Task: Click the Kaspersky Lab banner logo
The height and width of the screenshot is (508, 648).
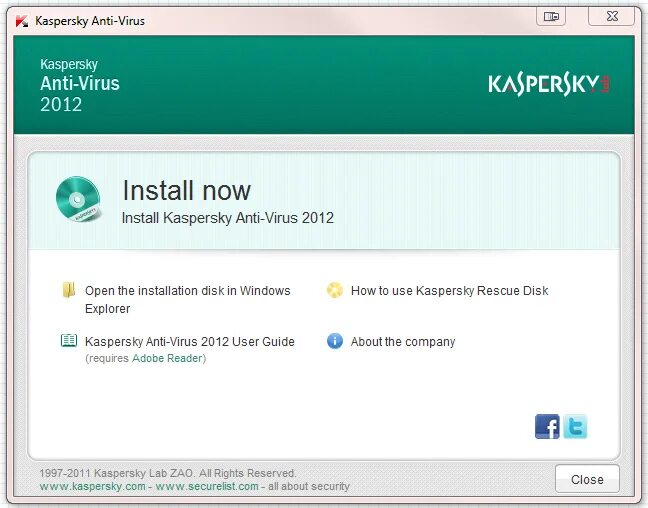Action: tap(549, 84)
